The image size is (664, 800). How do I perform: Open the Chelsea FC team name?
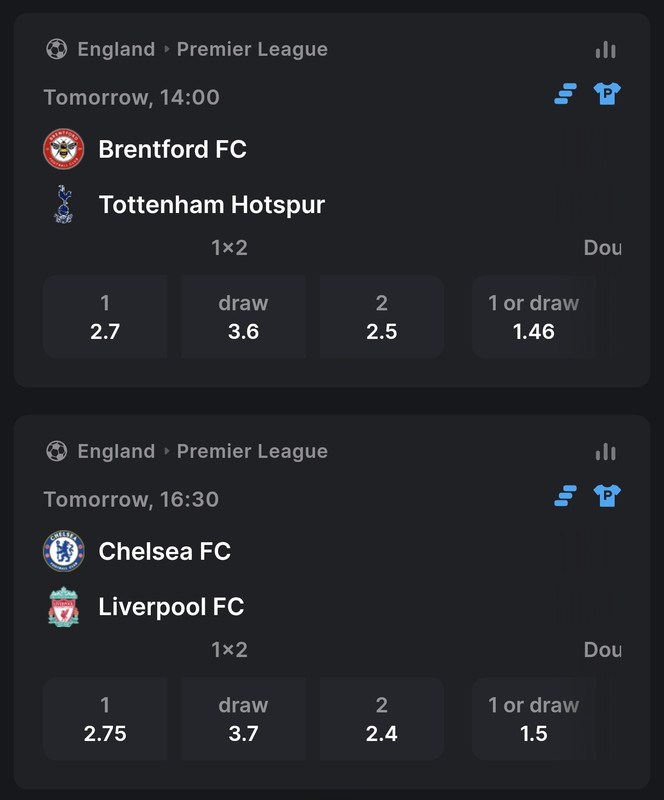[165, 551]
